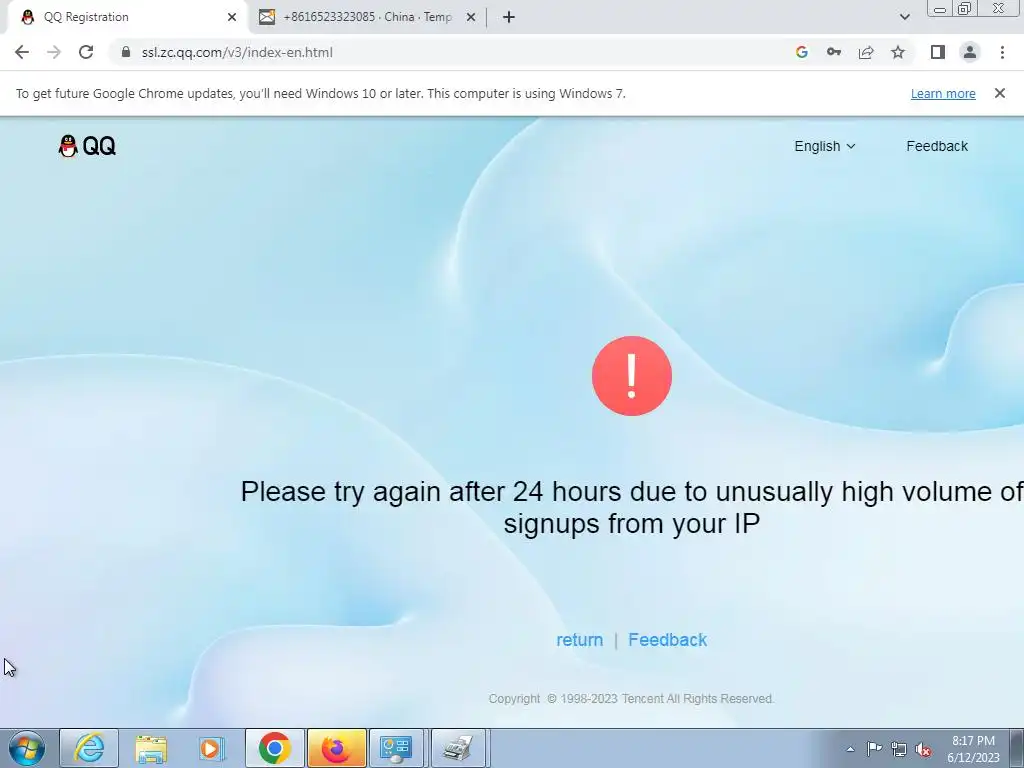The width and height of the screenshot is (1024, 768).
Task: Expand the tab search chevron
Action: coord(904,17)
